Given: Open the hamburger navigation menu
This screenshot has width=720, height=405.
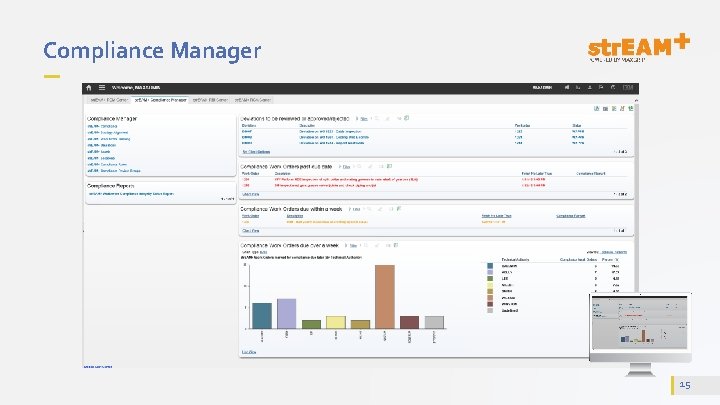Looking at the screenshot, I should pyautogui.click(x=102, y=87).
